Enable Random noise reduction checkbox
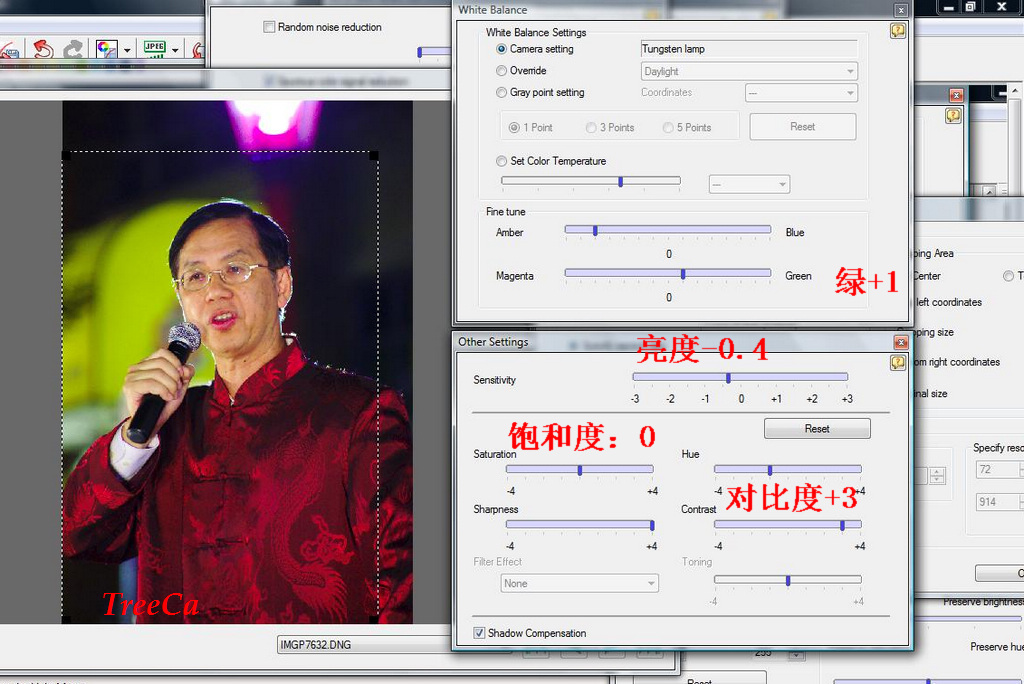1024x684 pixels. click(x=269, y=27)
